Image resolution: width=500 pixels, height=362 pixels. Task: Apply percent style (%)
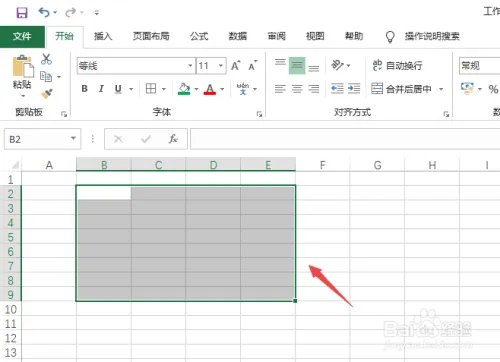click(493, 89)
